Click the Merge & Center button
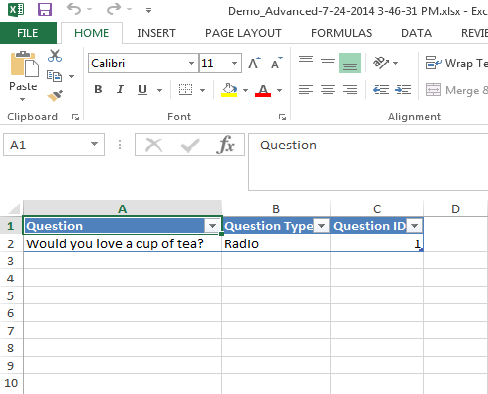488x394 pixels. (x=457, y=90)
